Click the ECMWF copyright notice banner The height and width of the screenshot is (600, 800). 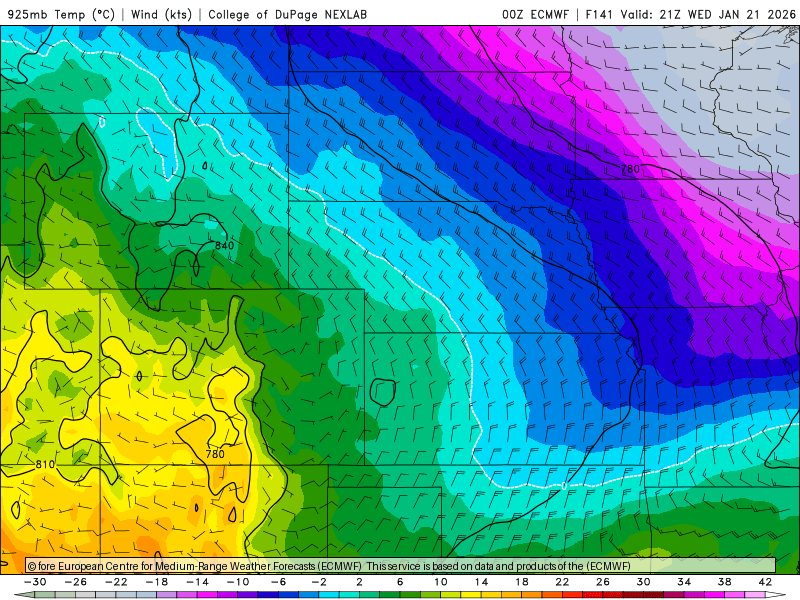tap(401, 566)
